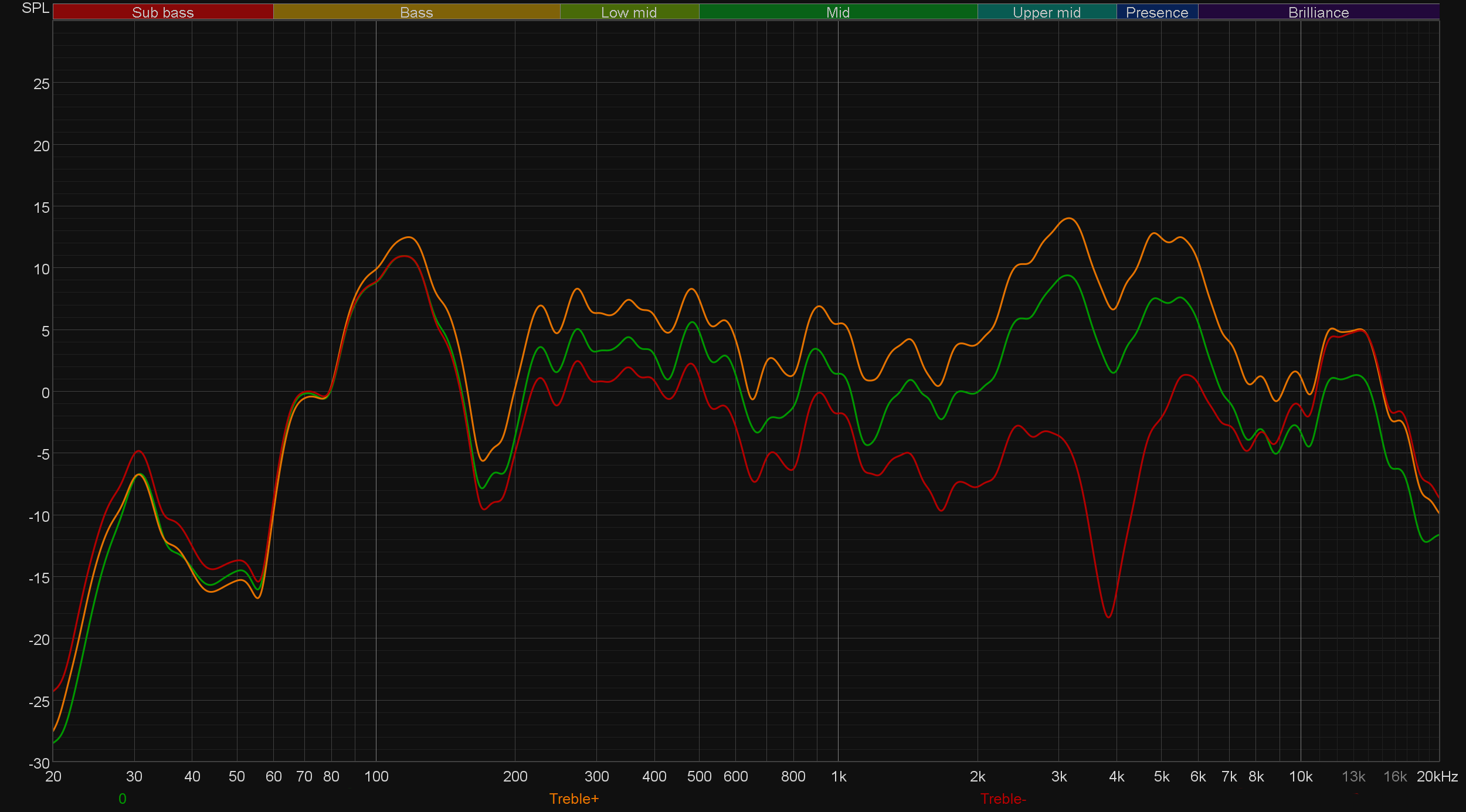Click the 0 dB label on SPL axis
The width and height of the screenshot is (1466, 812).
(x=45, y=393)
